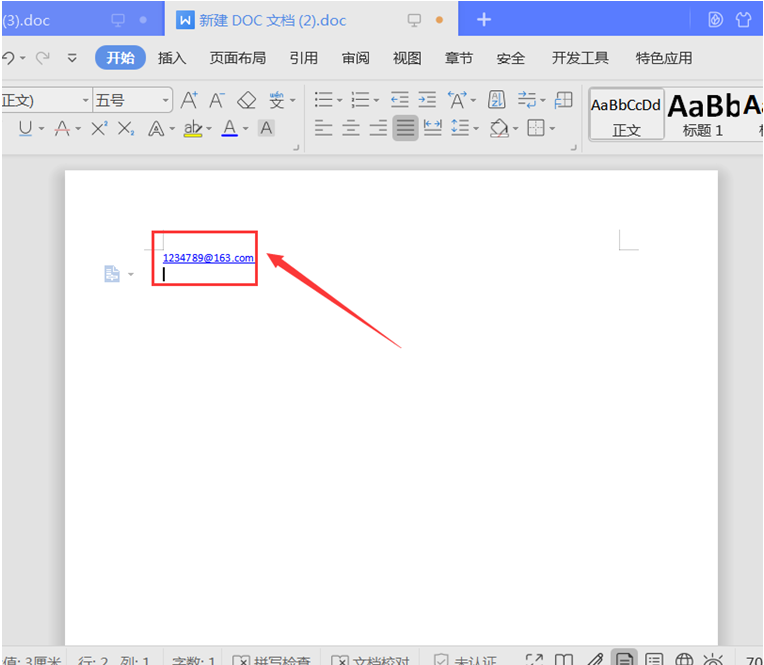764x665 pixels.
Task: Pick yellow text highlight color
Action: click(x=193, y=129)
